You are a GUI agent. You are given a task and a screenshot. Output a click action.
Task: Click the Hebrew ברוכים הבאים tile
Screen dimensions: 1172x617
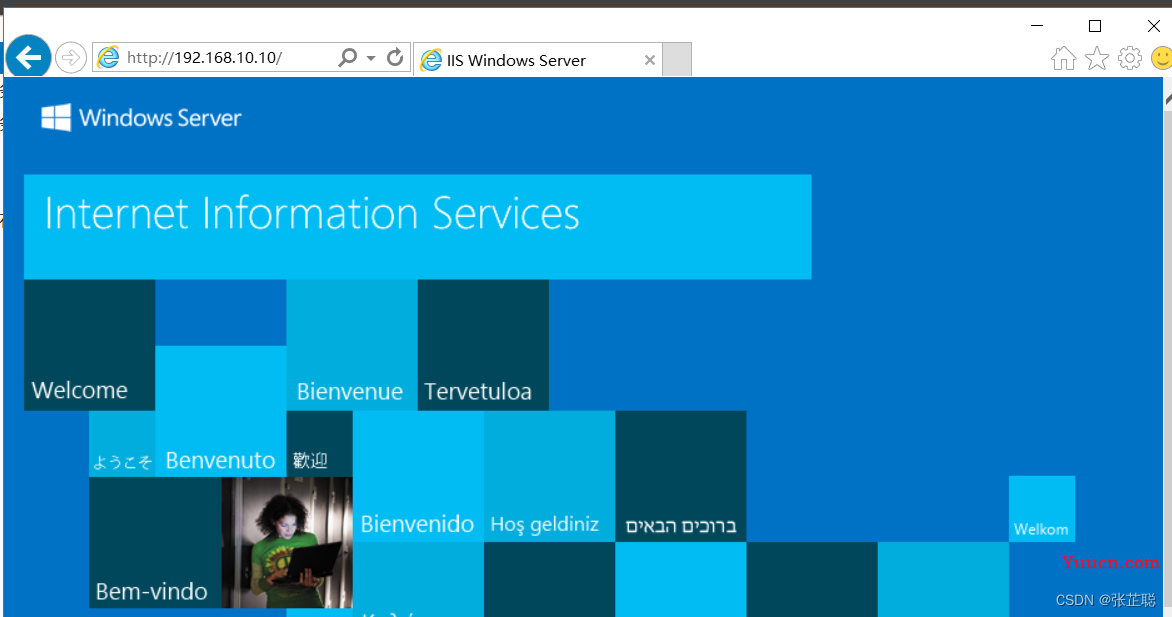pos(681,476)
